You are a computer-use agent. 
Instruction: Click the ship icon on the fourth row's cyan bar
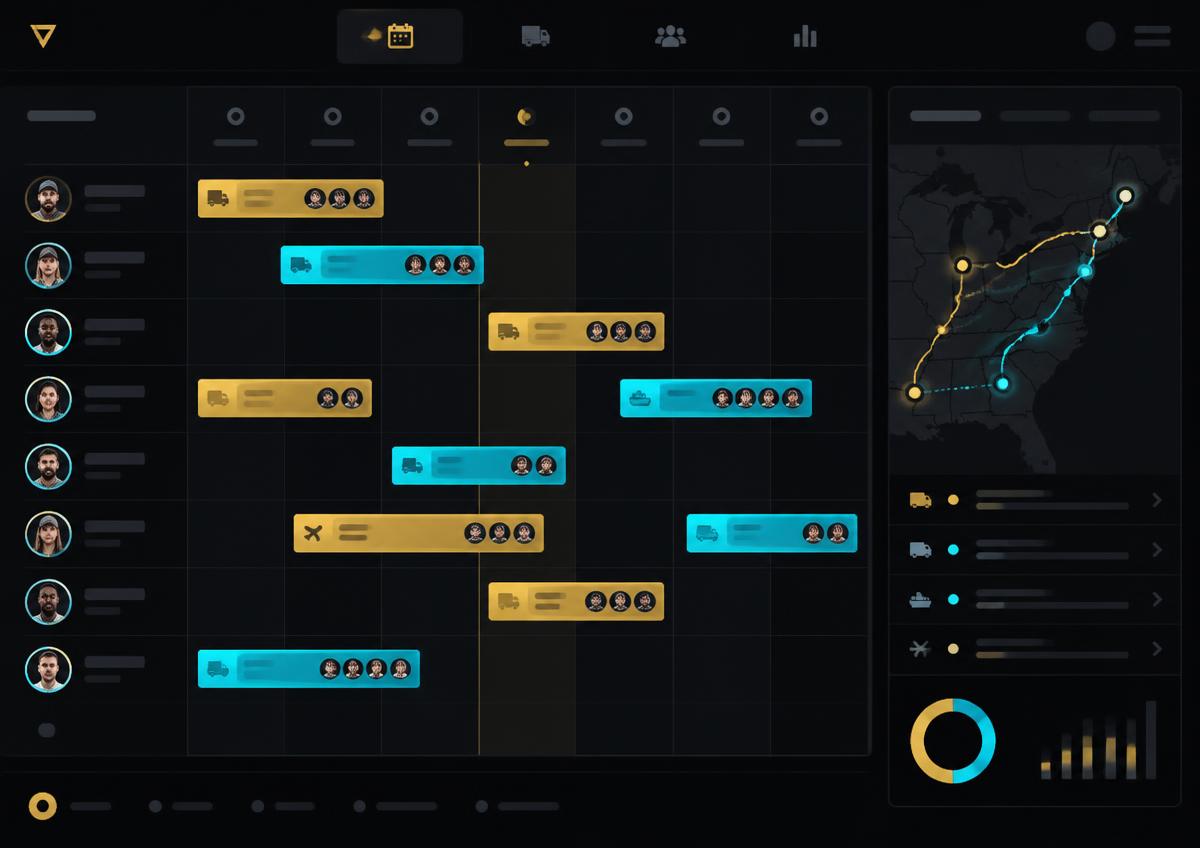[x=639, y=398]
